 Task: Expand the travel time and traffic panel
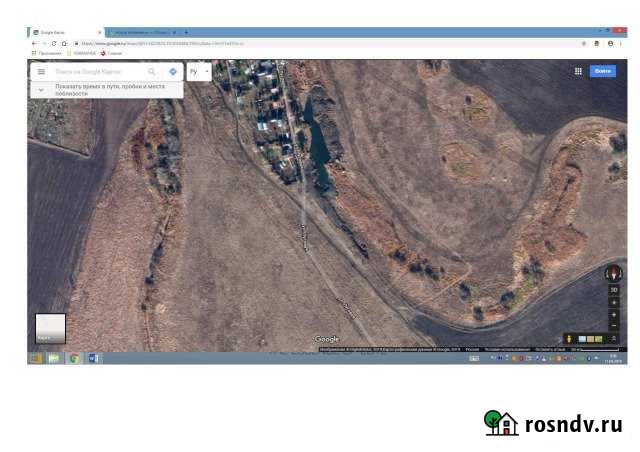coord(41,89)
